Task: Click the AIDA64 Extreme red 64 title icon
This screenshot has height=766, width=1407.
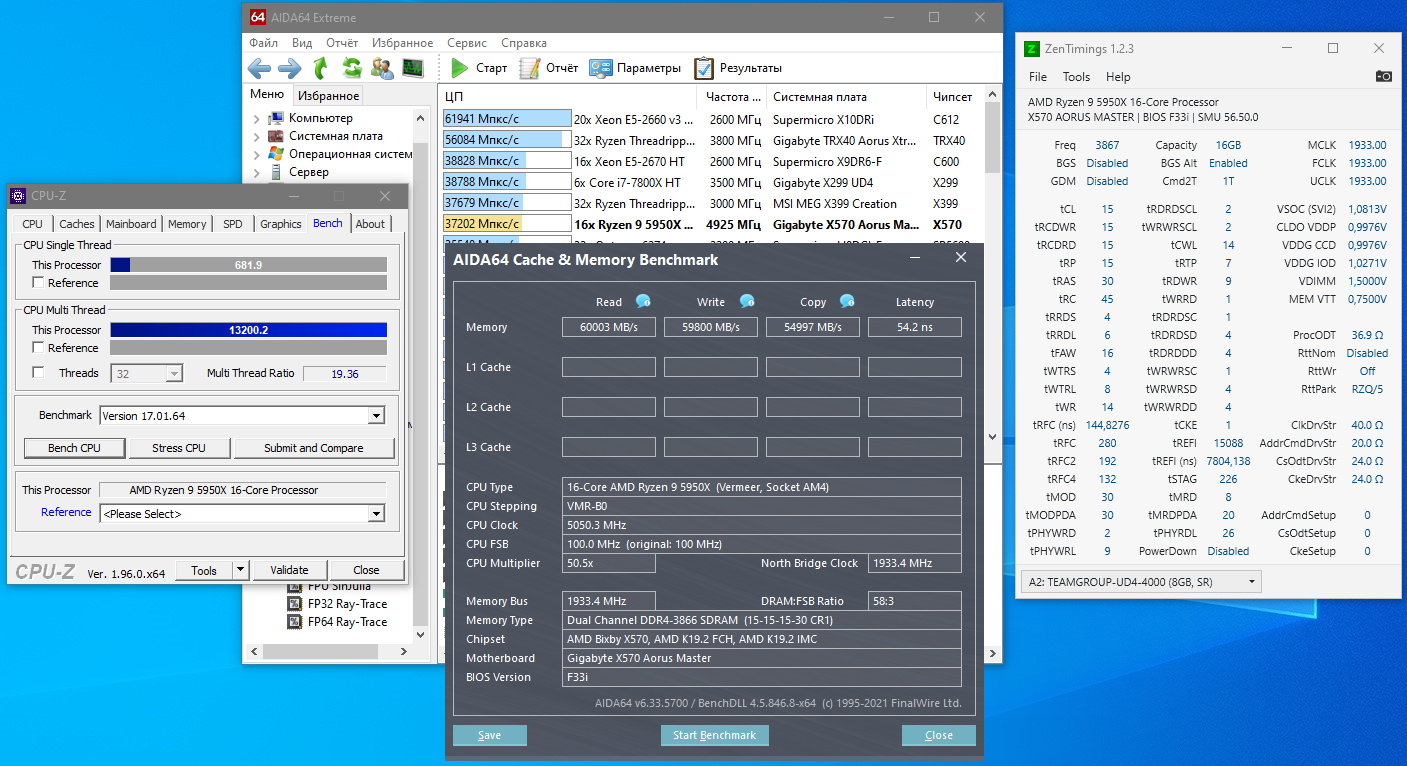Action: coord(257,17)
